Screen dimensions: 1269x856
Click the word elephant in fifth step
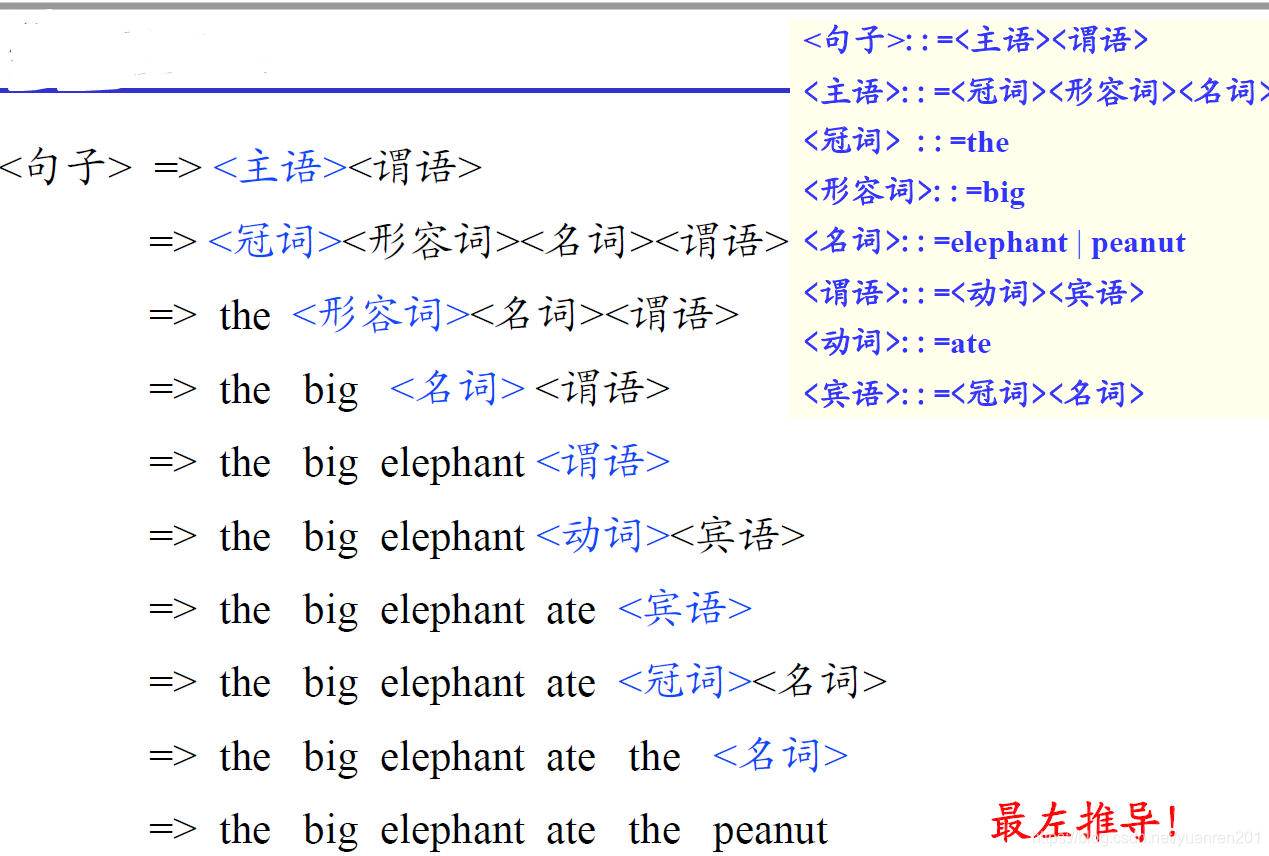pyautogui.click(x=452, y=462)
